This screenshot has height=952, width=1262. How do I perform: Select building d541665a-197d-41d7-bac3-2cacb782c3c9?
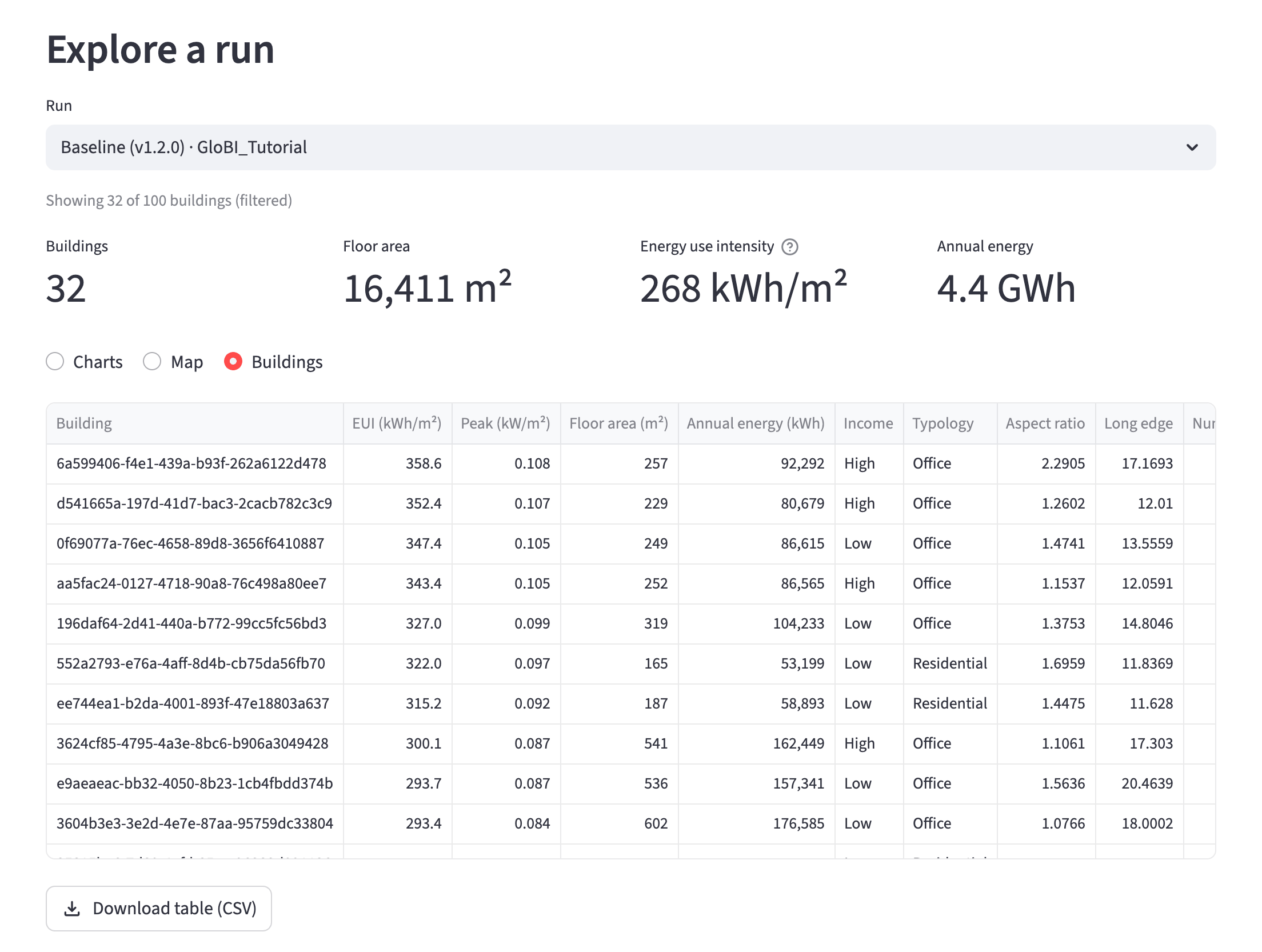point(194,503)
